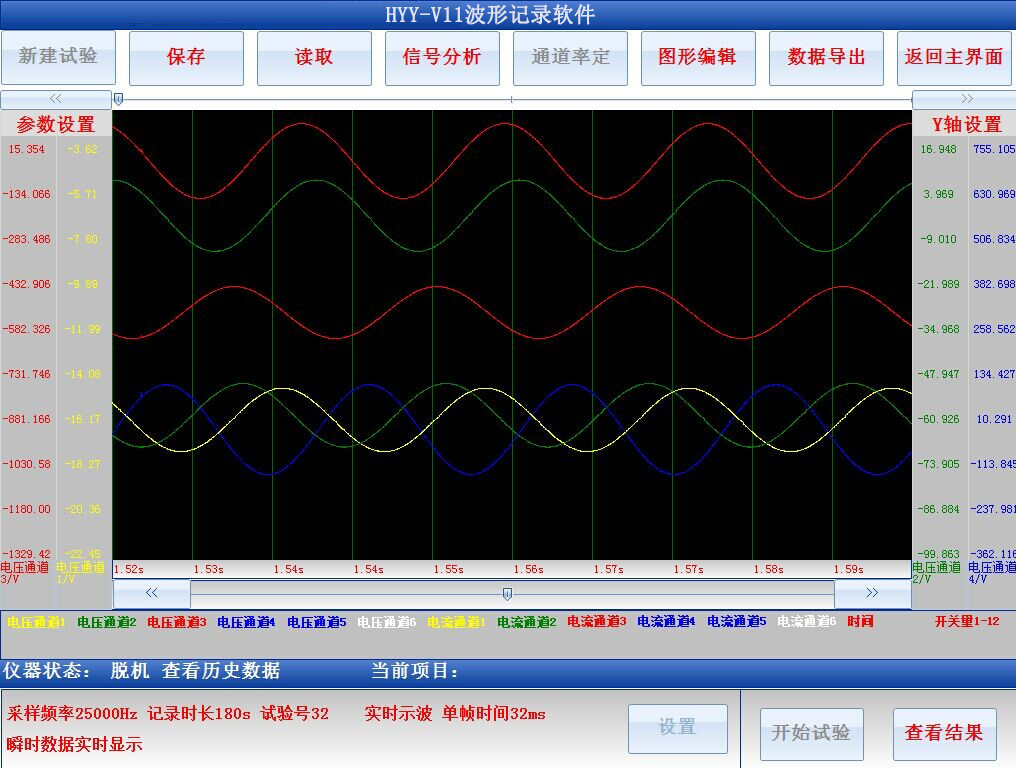
Task: Open the Y轴设置 panel
Action: tap(966, 125)
